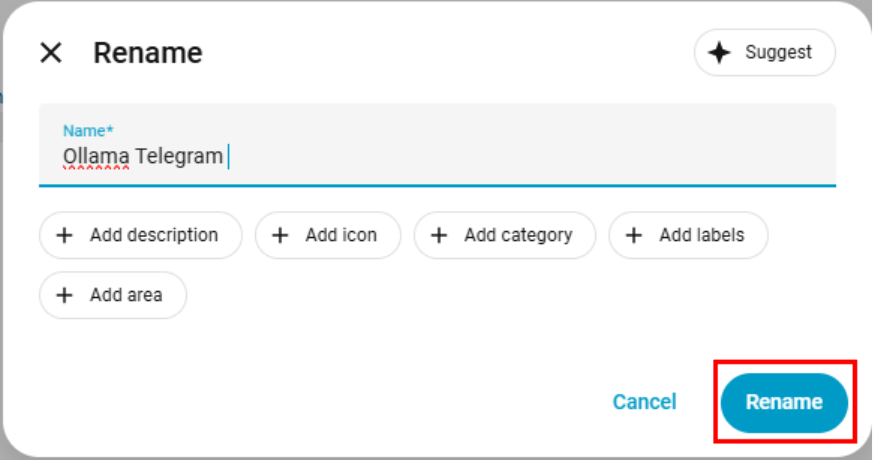Image resolution: width=873 pixels, height=460 pixels.
Task: Select the Add description chip text
Action: click(153, 236)
